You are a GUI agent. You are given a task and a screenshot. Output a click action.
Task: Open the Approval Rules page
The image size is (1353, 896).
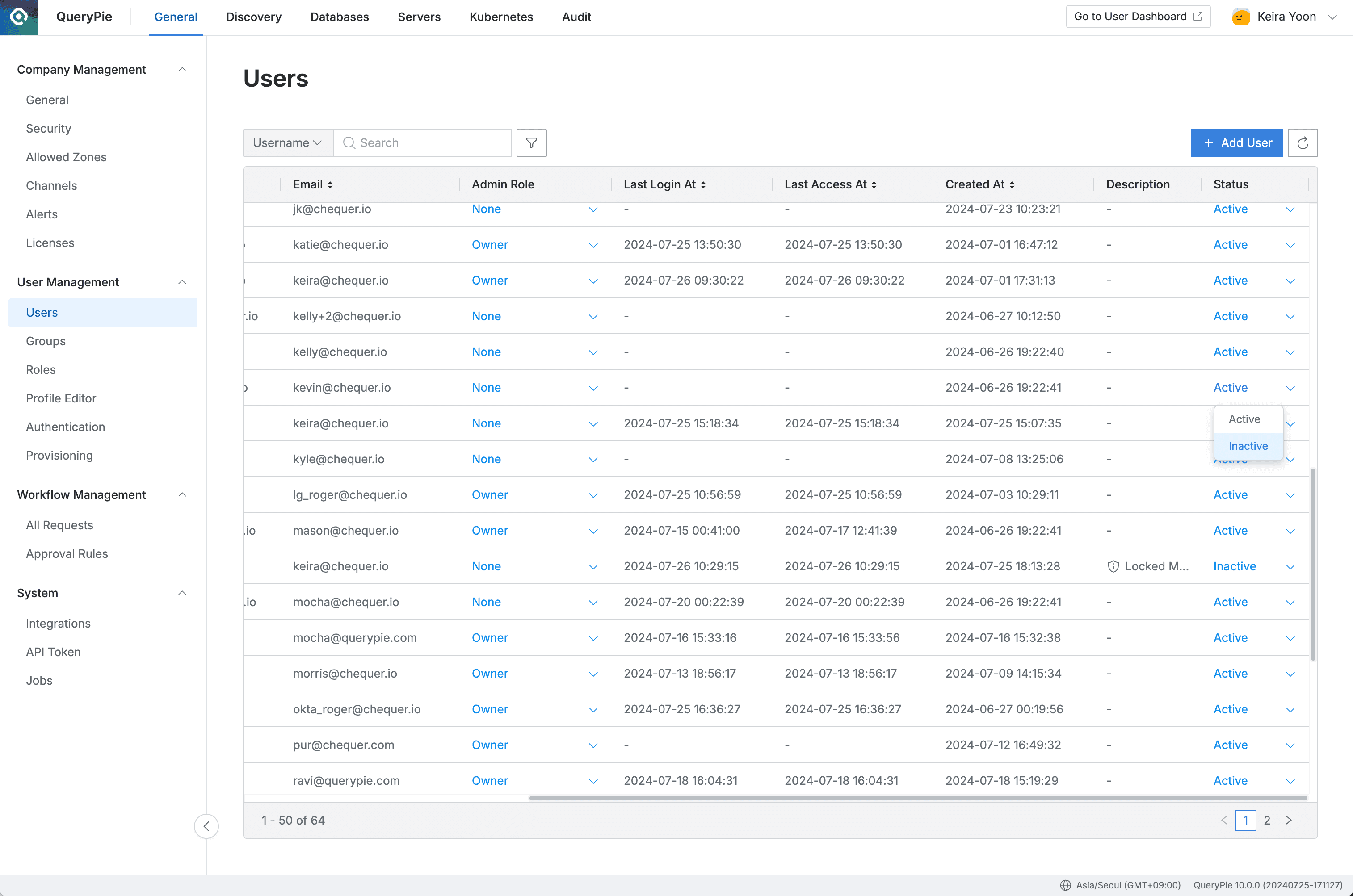click(66, 553)
